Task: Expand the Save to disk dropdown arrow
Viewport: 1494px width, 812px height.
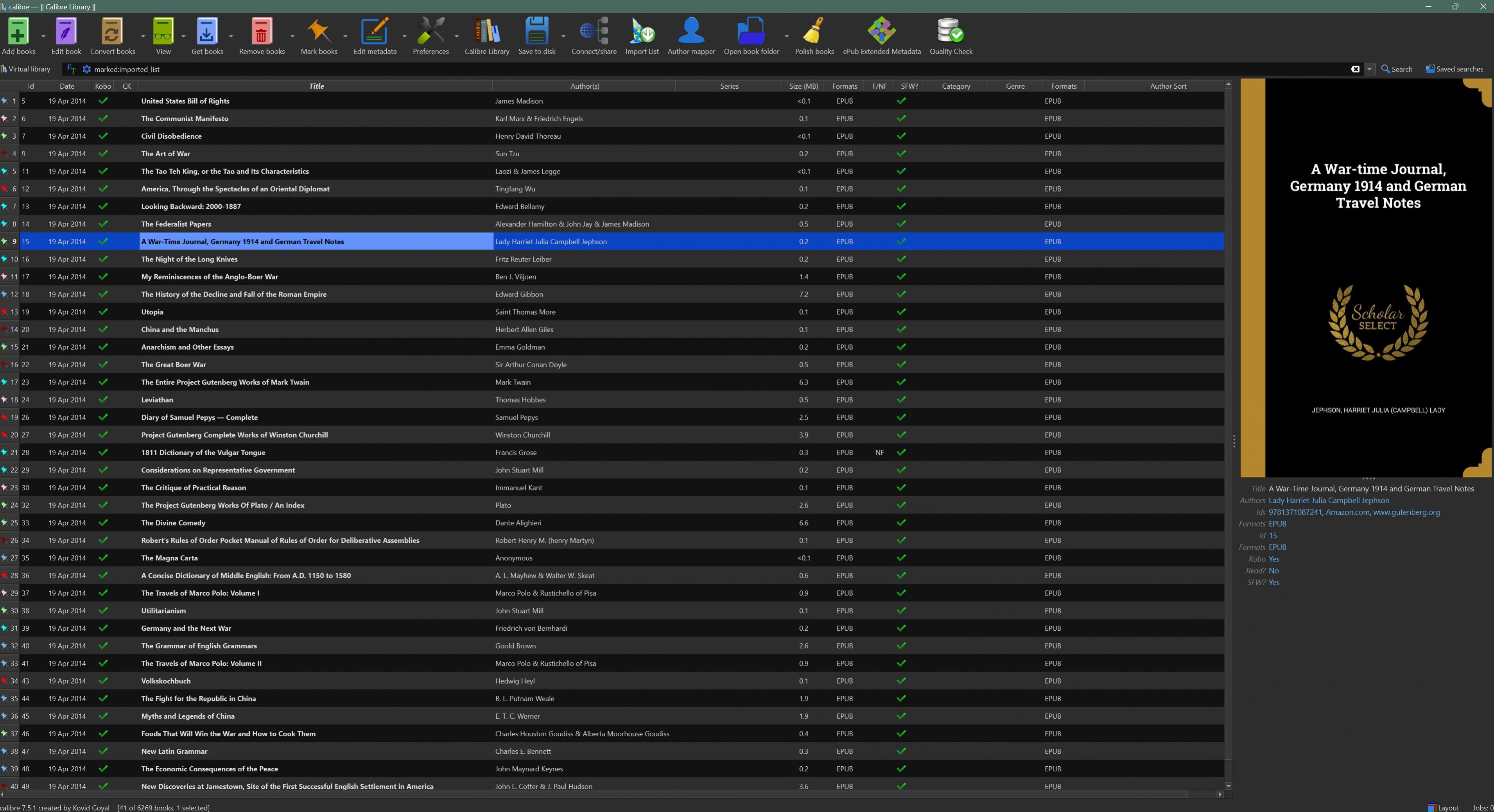Action: tap(563, 36)
